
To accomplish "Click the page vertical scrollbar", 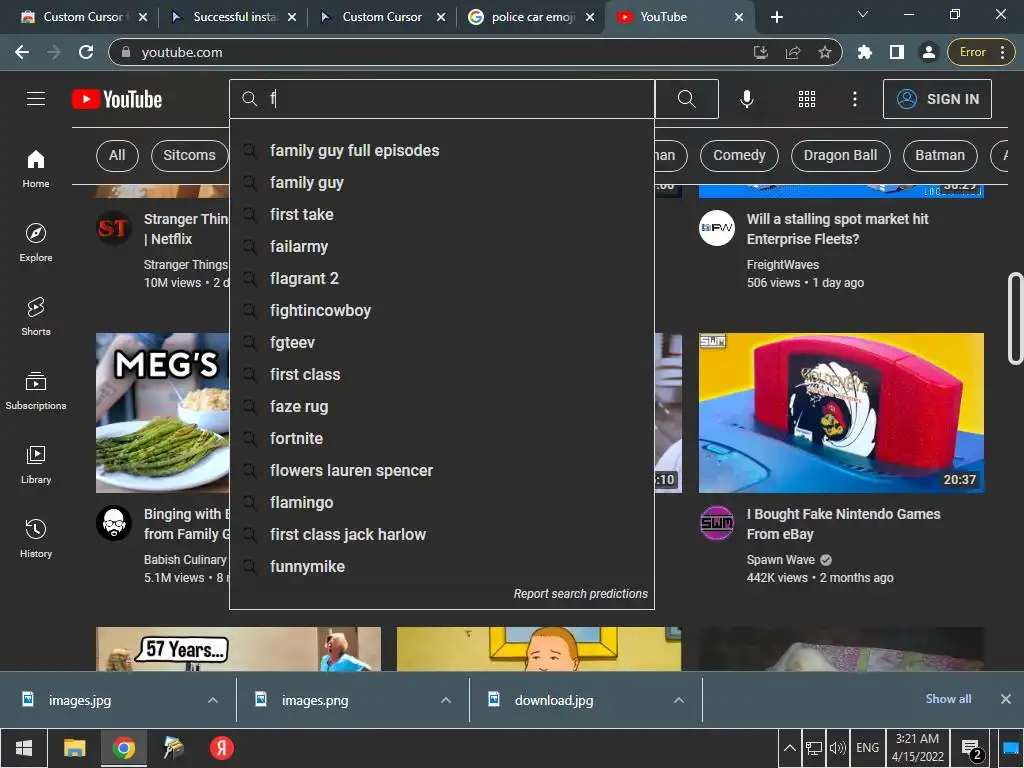I will pos(1015,318).
